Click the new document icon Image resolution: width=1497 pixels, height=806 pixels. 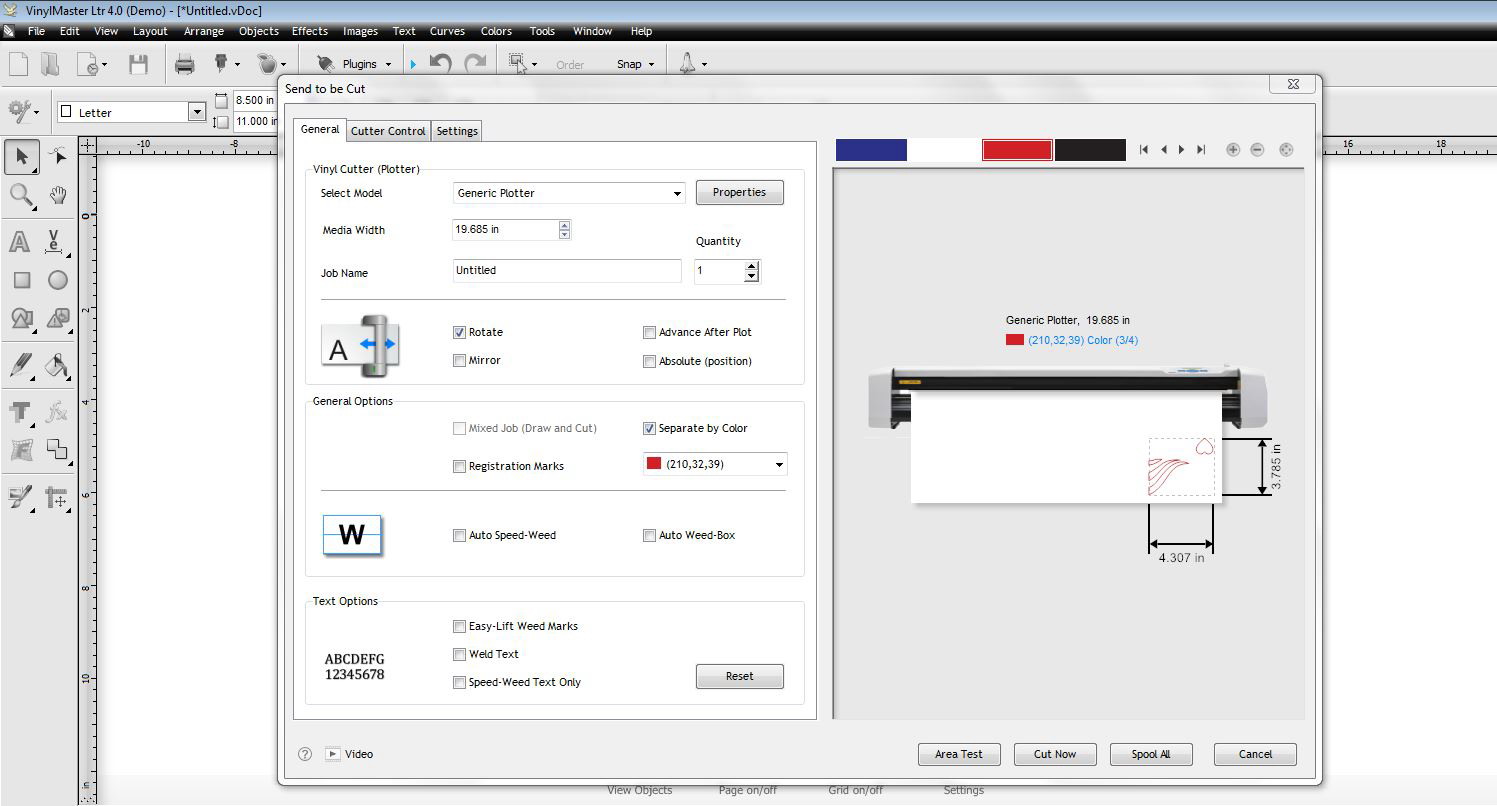click(18, 64)
